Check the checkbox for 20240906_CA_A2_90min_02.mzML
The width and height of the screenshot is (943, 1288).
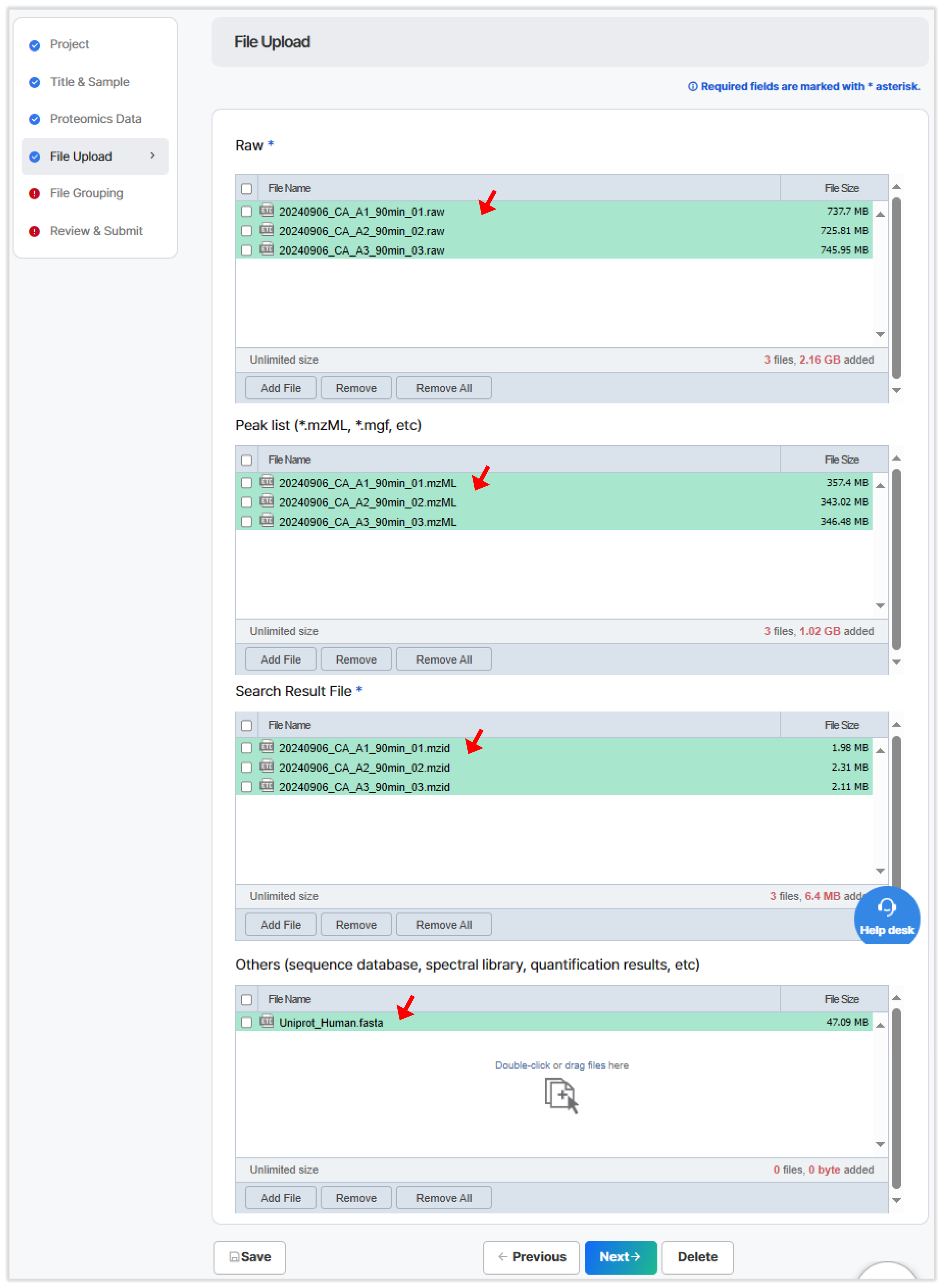(x=246, y=502)
